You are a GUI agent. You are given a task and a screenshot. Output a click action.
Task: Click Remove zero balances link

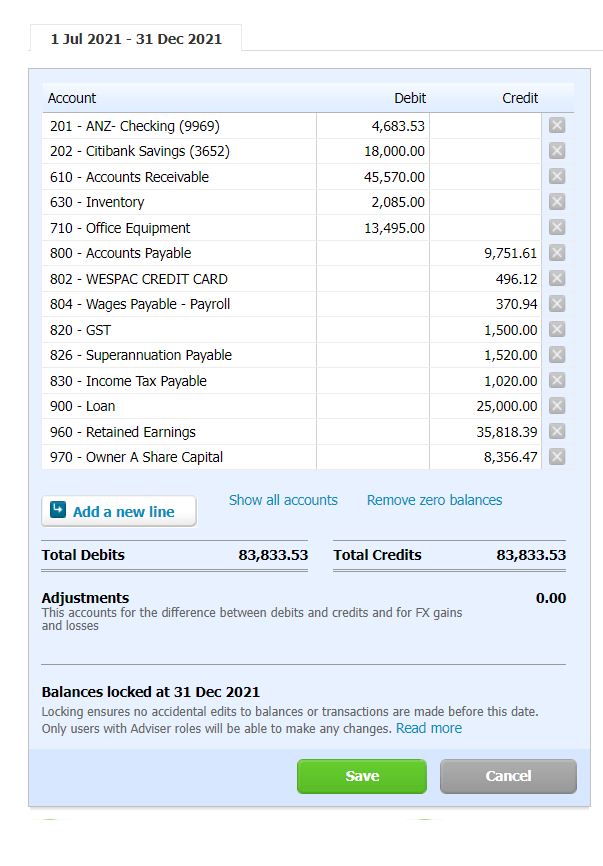(434, 500)
